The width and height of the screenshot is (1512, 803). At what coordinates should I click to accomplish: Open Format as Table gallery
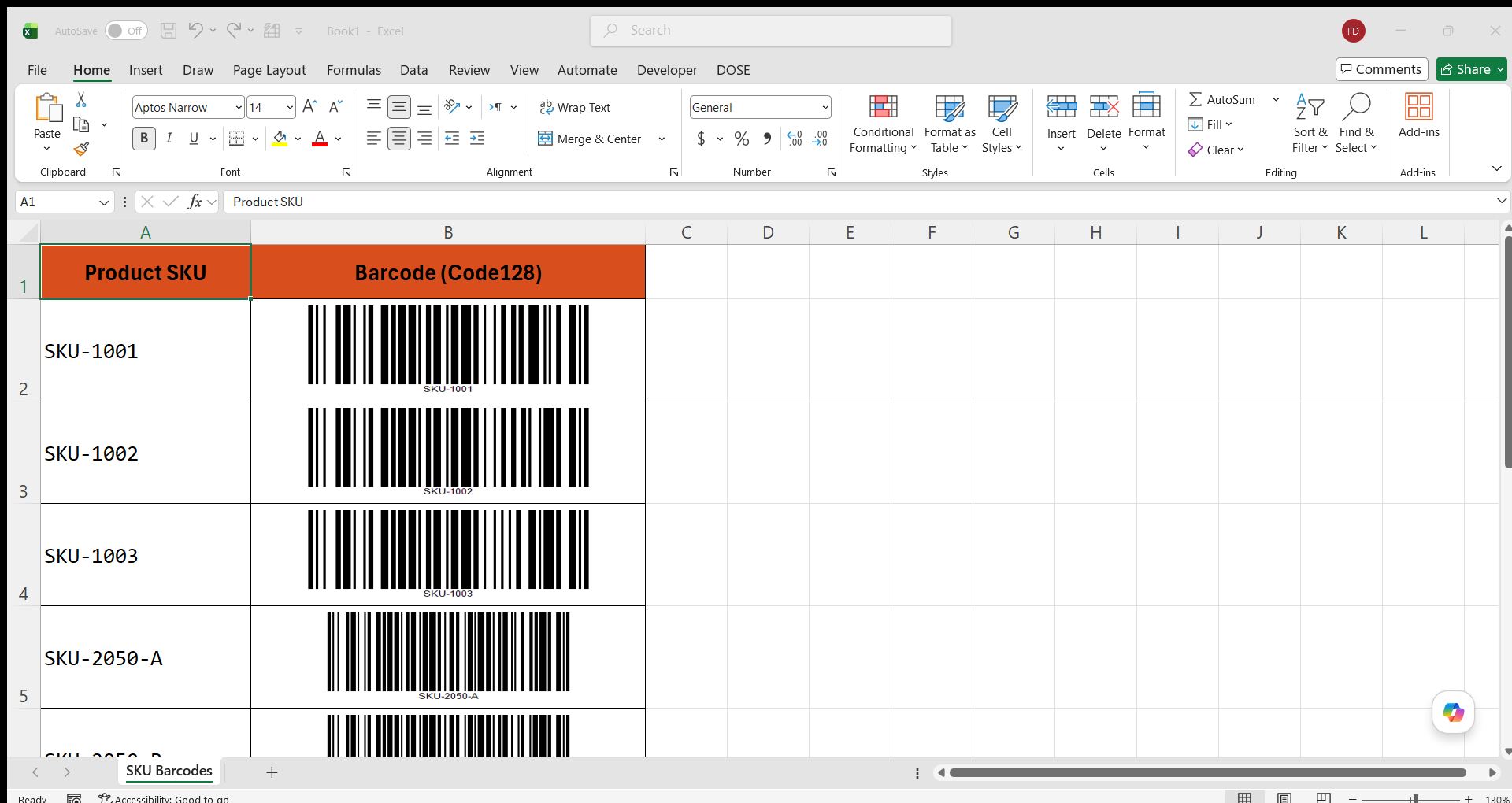[x=949, y=123]
